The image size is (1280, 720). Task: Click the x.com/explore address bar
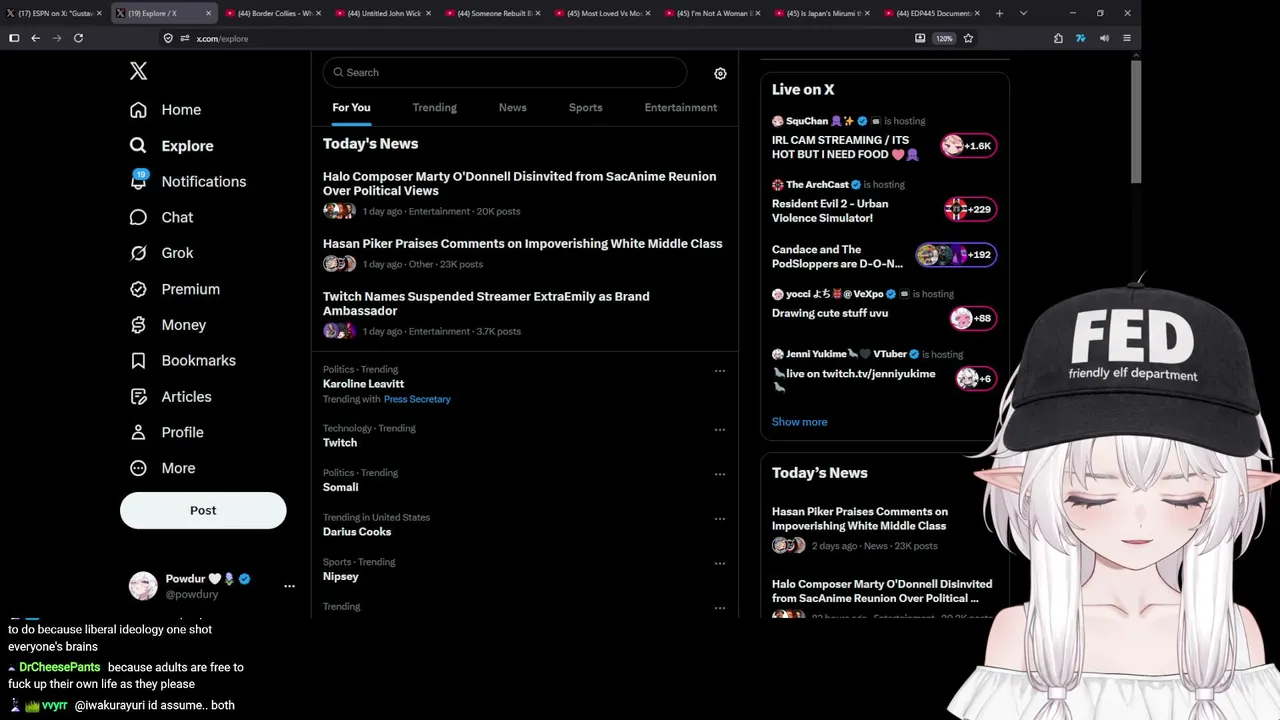(x=222, y=38)
